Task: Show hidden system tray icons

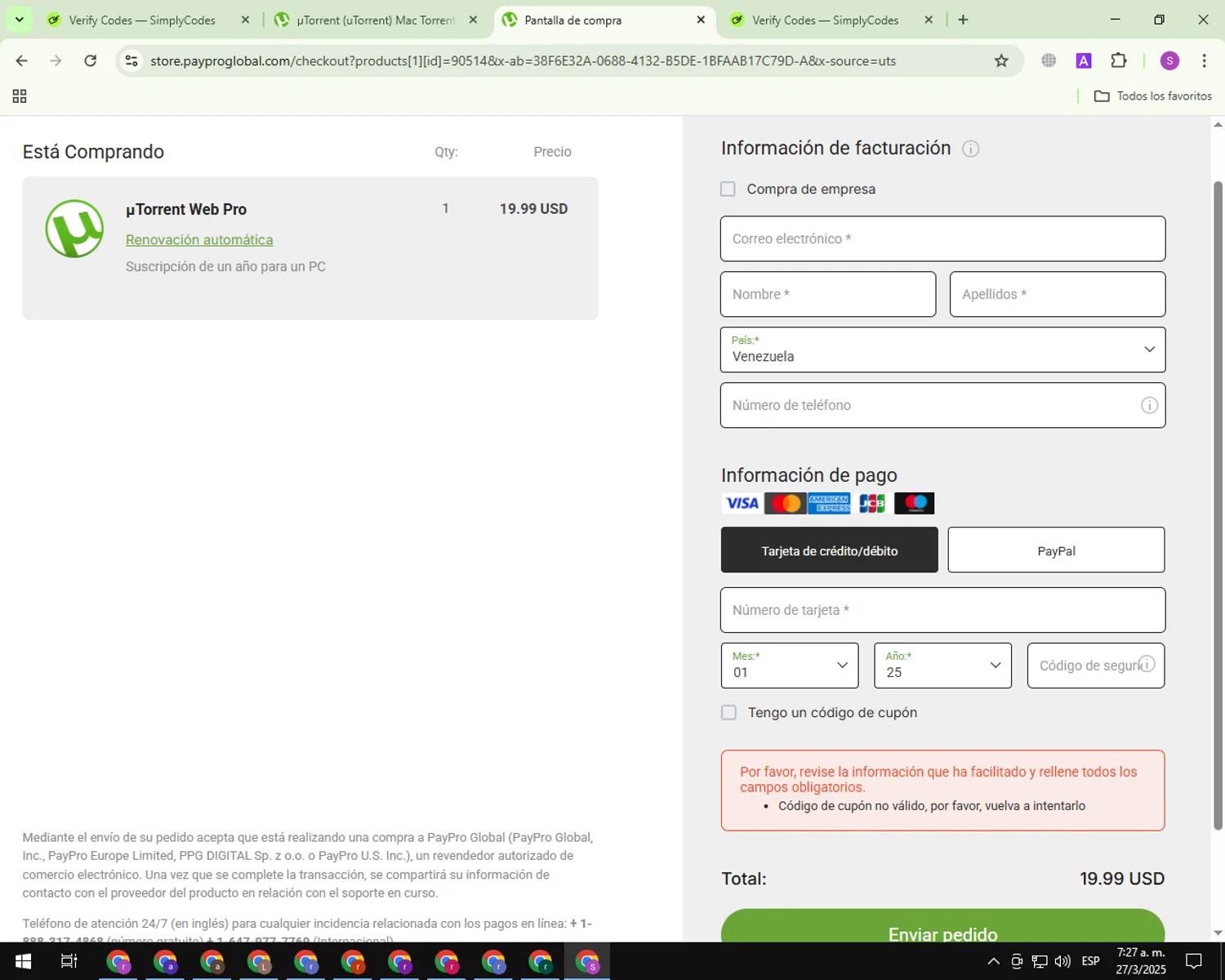Action: (993, 961)
